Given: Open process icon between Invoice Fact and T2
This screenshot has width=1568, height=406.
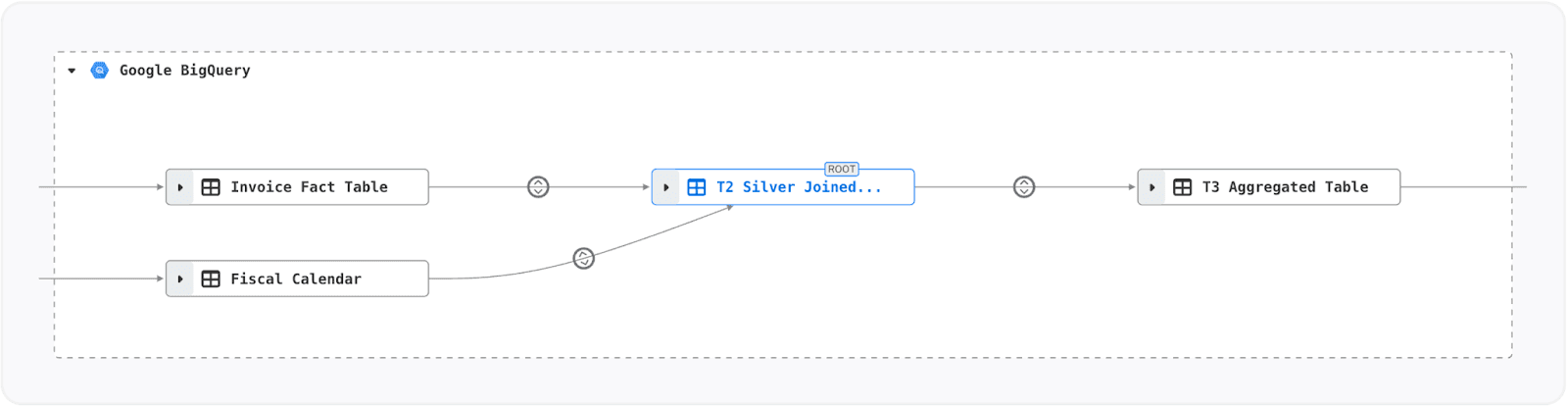Looking at the screenshot, I should tap(538, 187).
